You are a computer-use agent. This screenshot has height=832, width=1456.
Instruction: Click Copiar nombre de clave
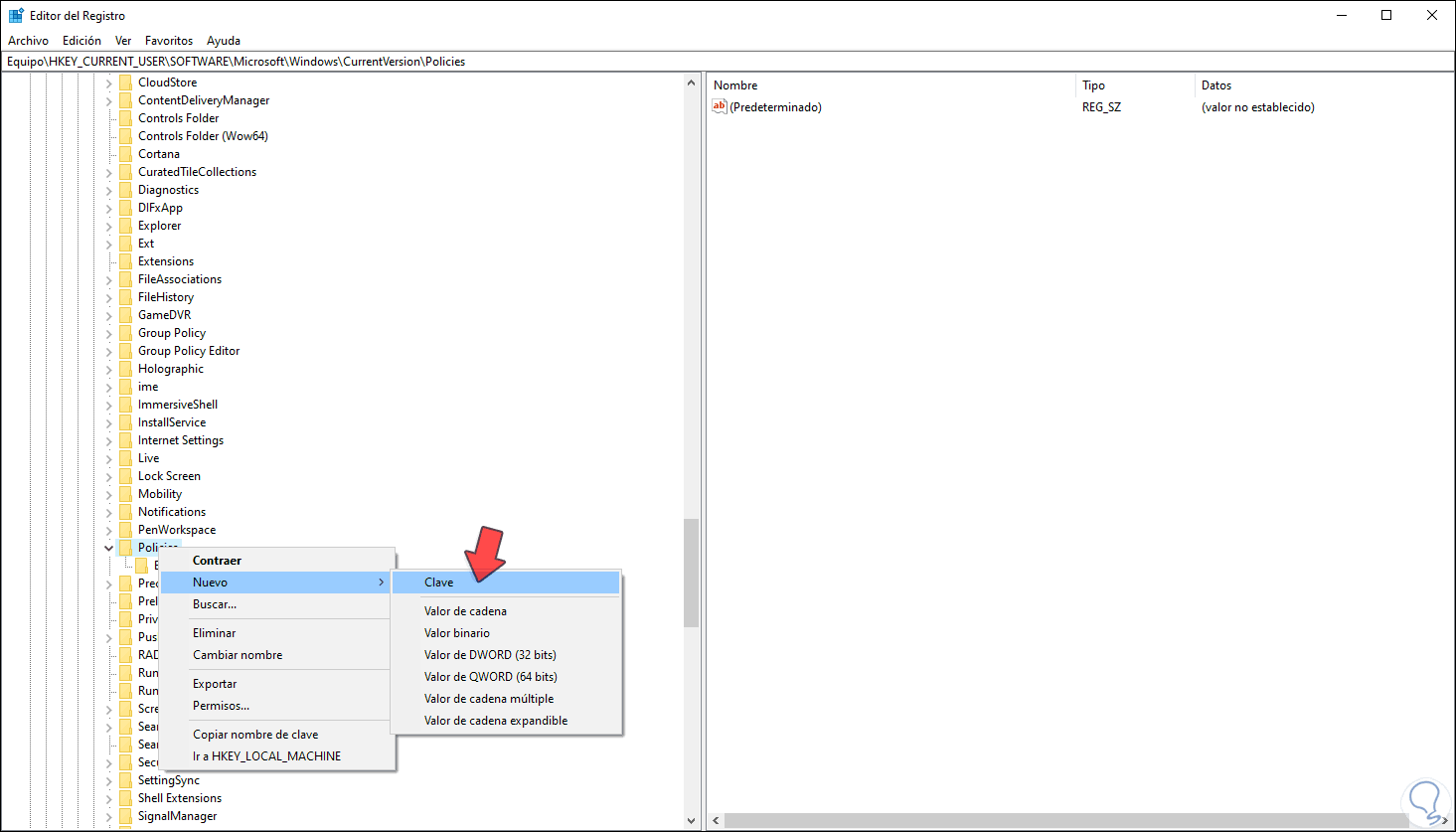276,735
